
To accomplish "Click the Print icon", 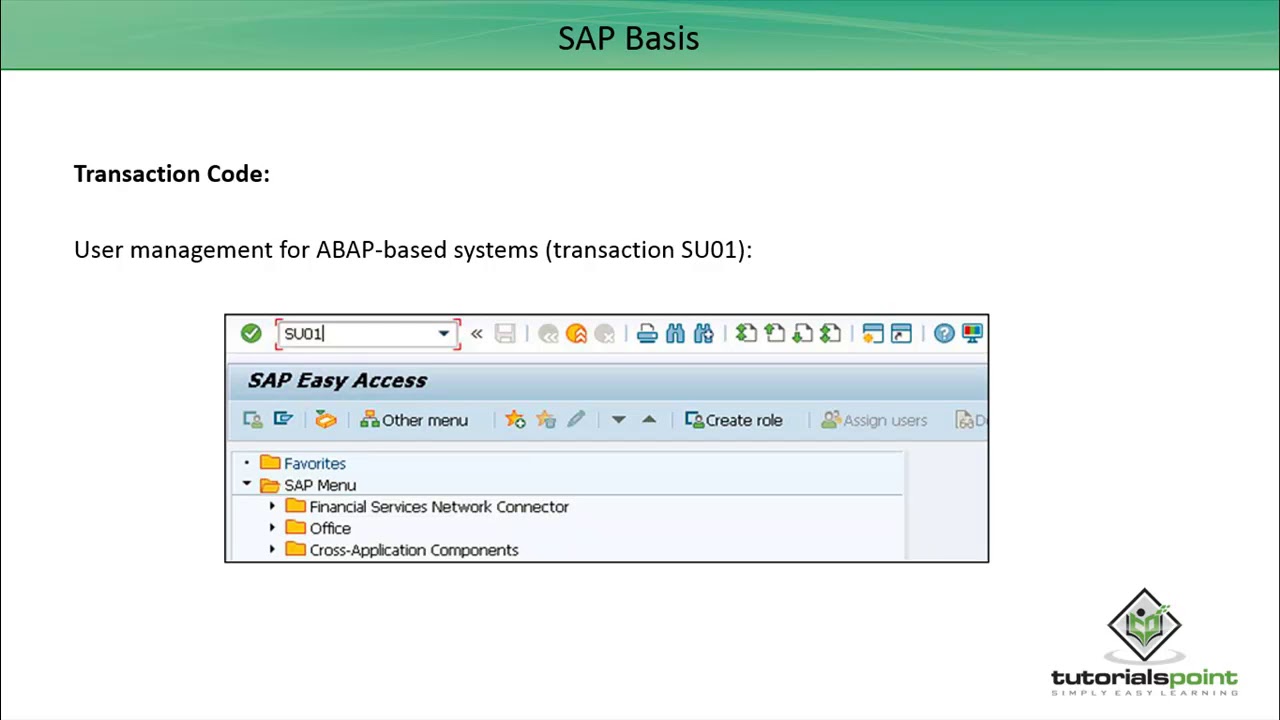I will pos(647,333).
